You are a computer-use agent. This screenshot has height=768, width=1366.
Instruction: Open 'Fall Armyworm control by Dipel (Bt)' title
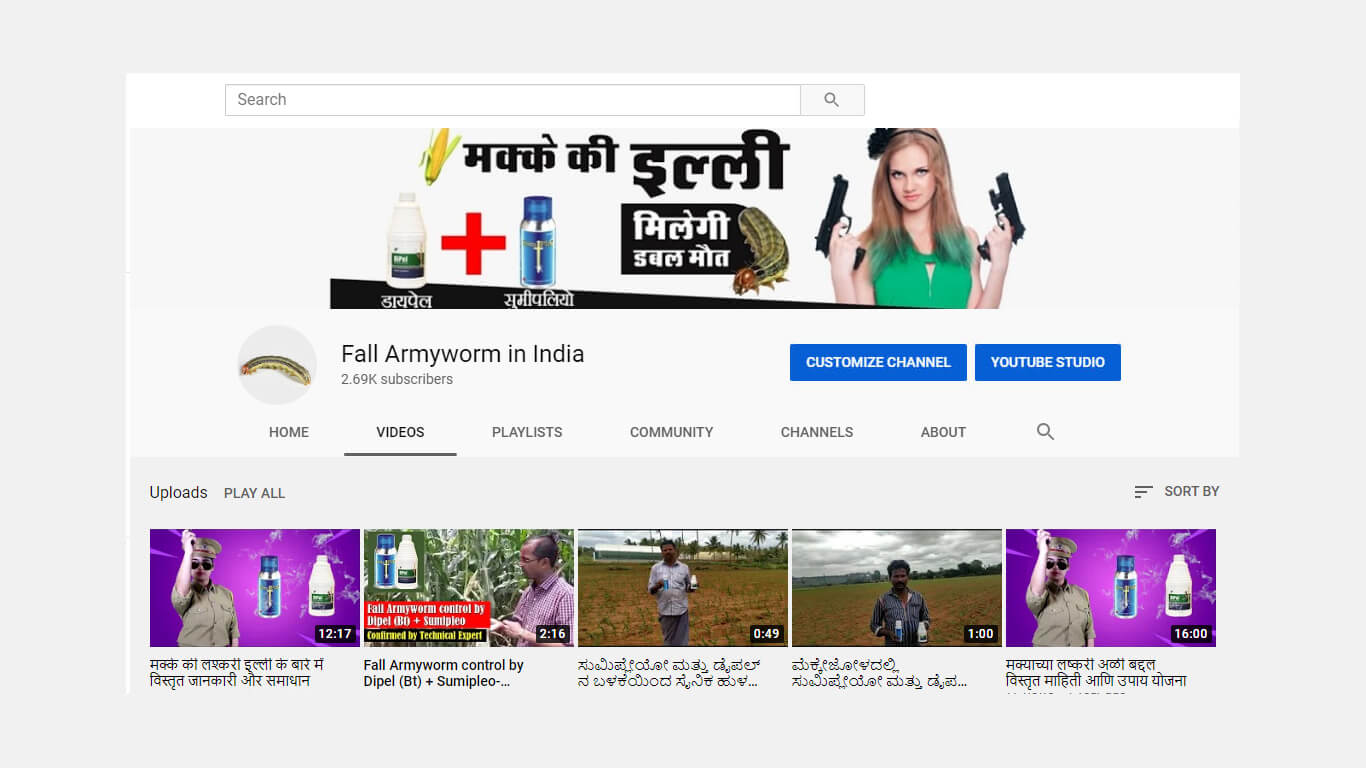tap(444, 673)
